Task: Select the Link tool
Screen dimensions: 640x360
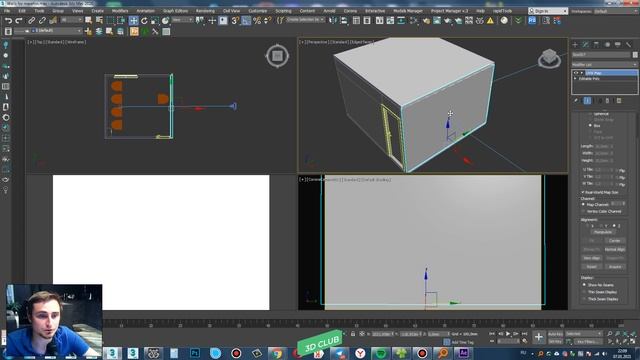Action: [31, 20]
